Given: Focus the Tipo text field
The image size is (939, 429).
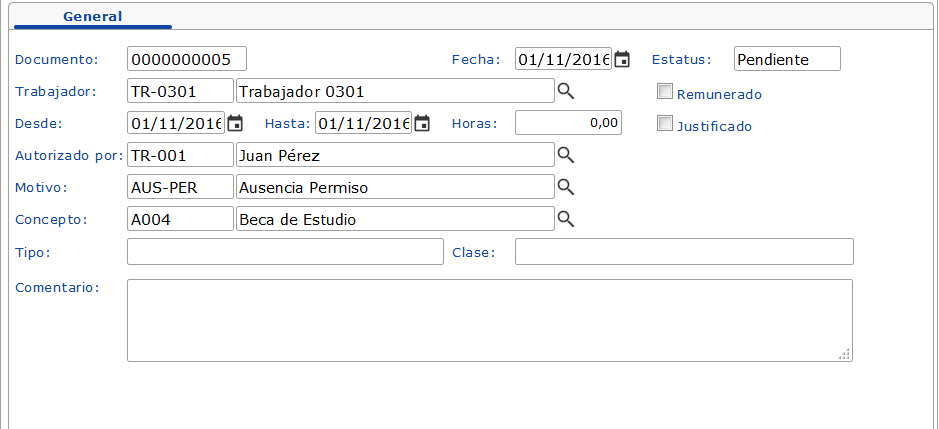Looking at the screenshot, I should click(x=285, y=251).
